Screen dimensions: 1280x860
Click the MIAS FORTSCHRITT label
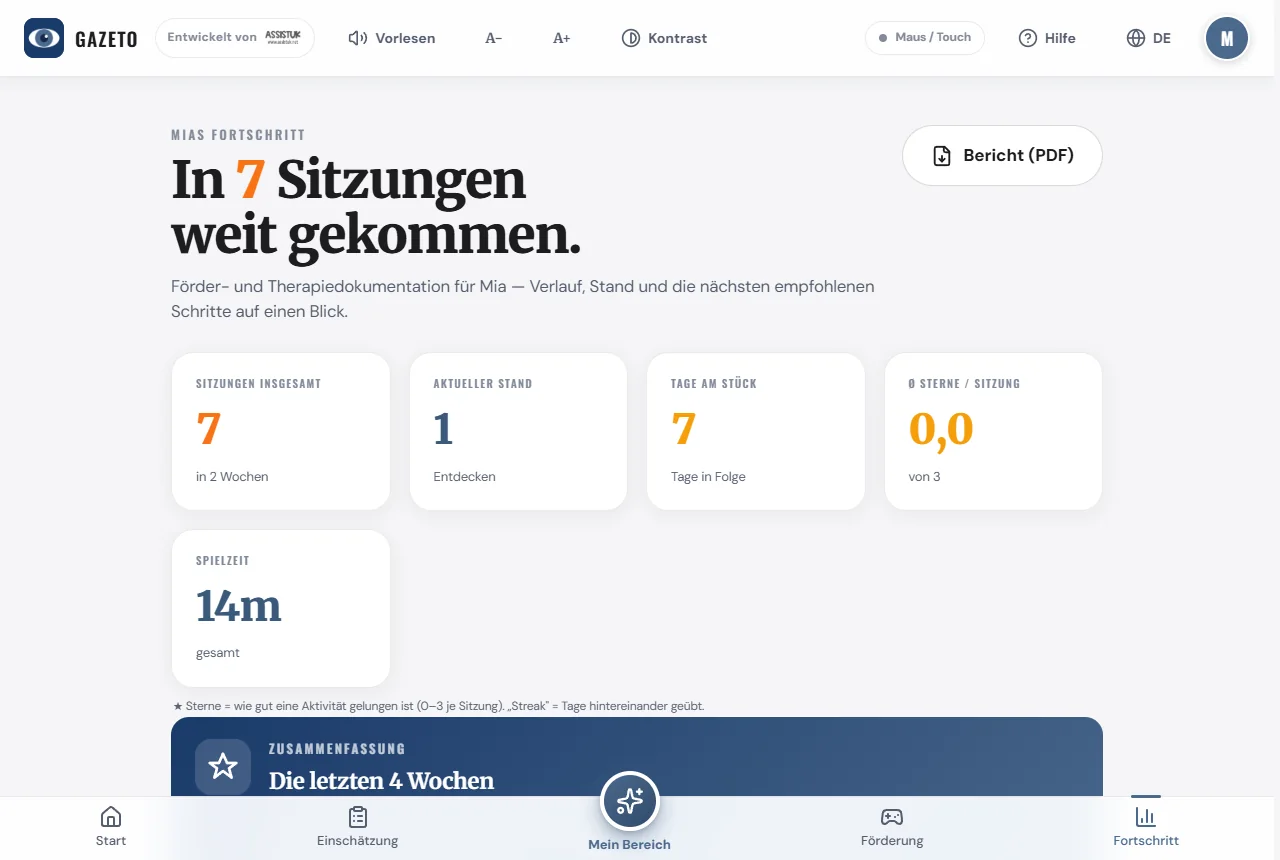(238, 135)
